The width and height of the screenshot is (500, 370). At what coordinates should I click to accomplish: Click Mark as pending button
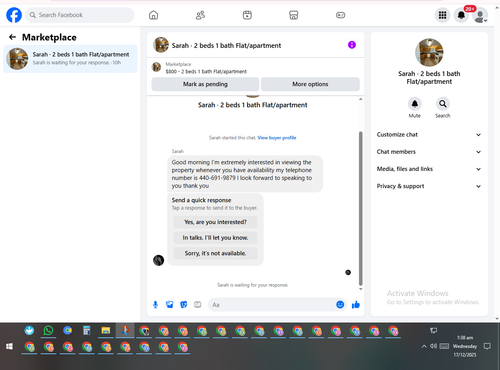[x=205, y=84]
